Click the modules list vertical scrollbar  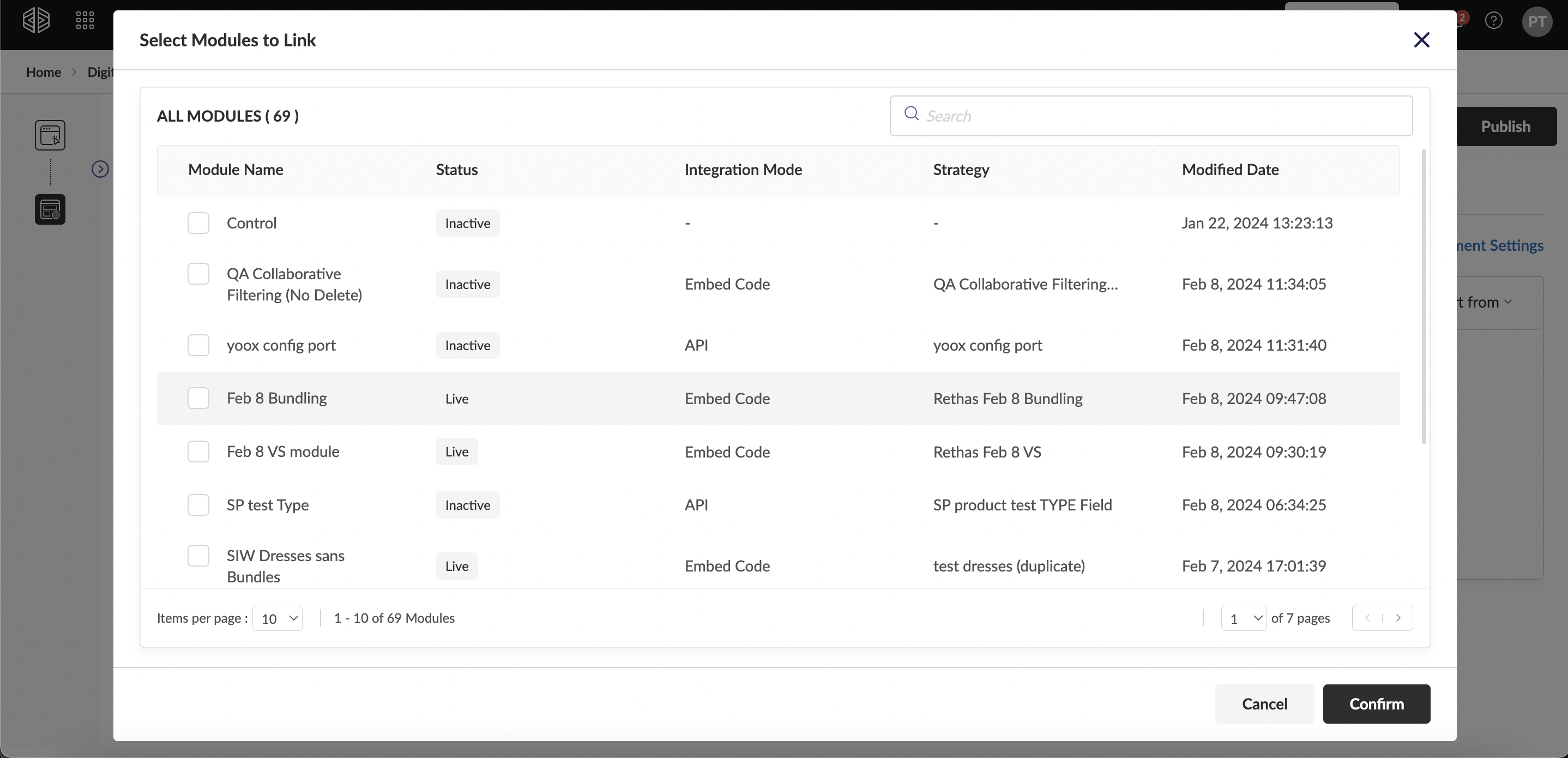(1424, 297)
